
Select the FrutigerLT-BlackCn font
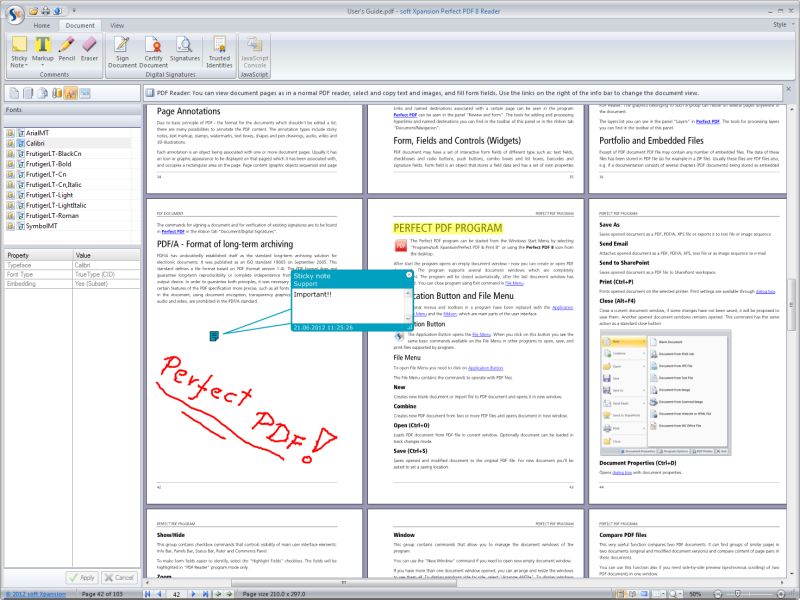pos(54,154)
